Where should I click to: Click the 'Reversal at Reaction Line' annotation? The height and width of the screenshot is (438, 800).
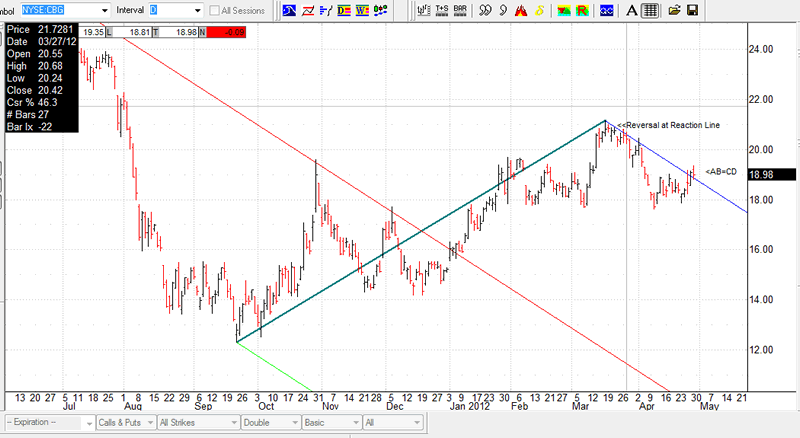coord(668,124)
